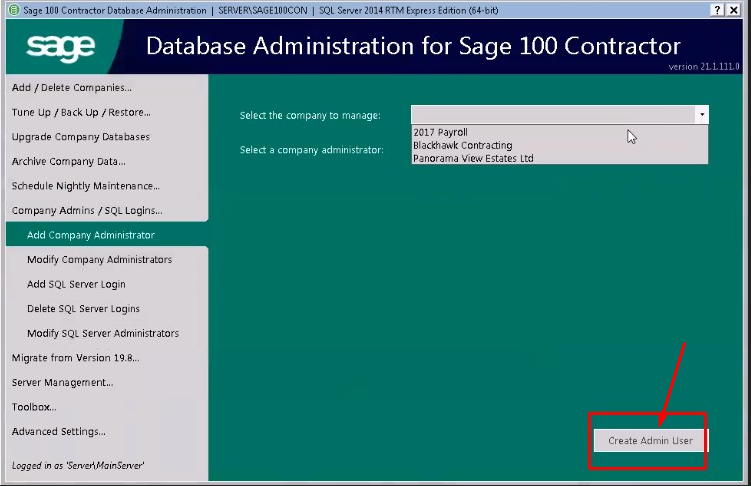Open Schedule Nightly Maintenance
The image size is (751, 486).
click(x=86, y=186)
